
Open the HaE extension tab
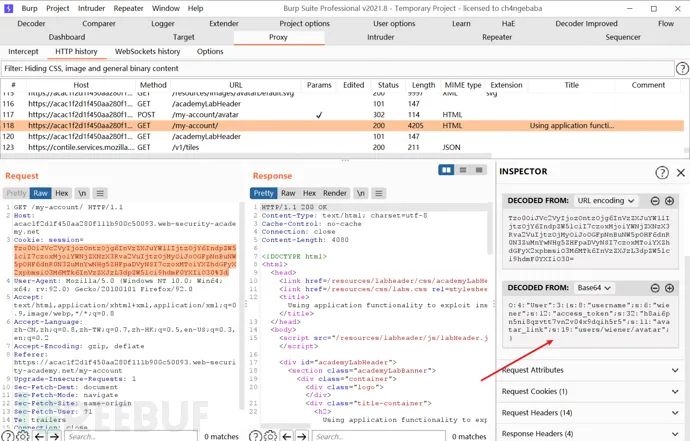click(x=508, y=24)
